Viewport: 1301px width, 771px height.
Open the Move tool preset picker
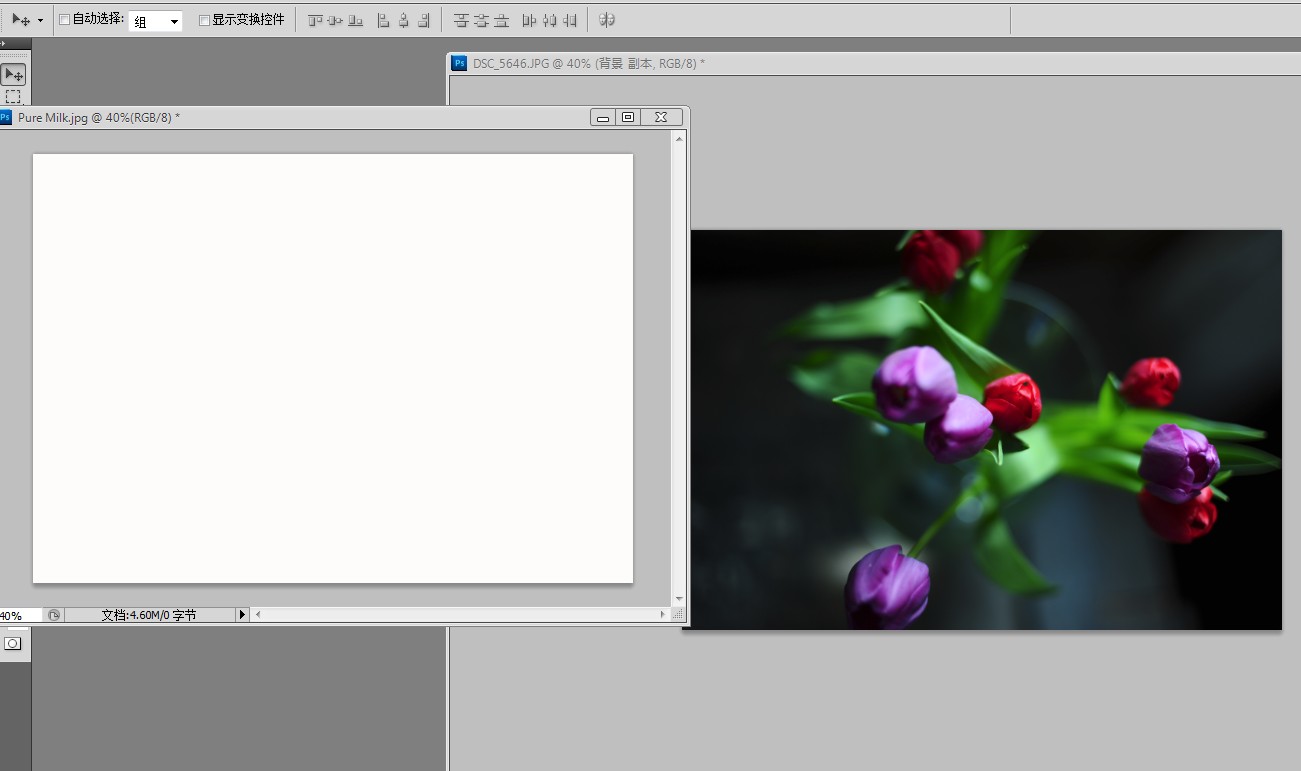(40, 20)
